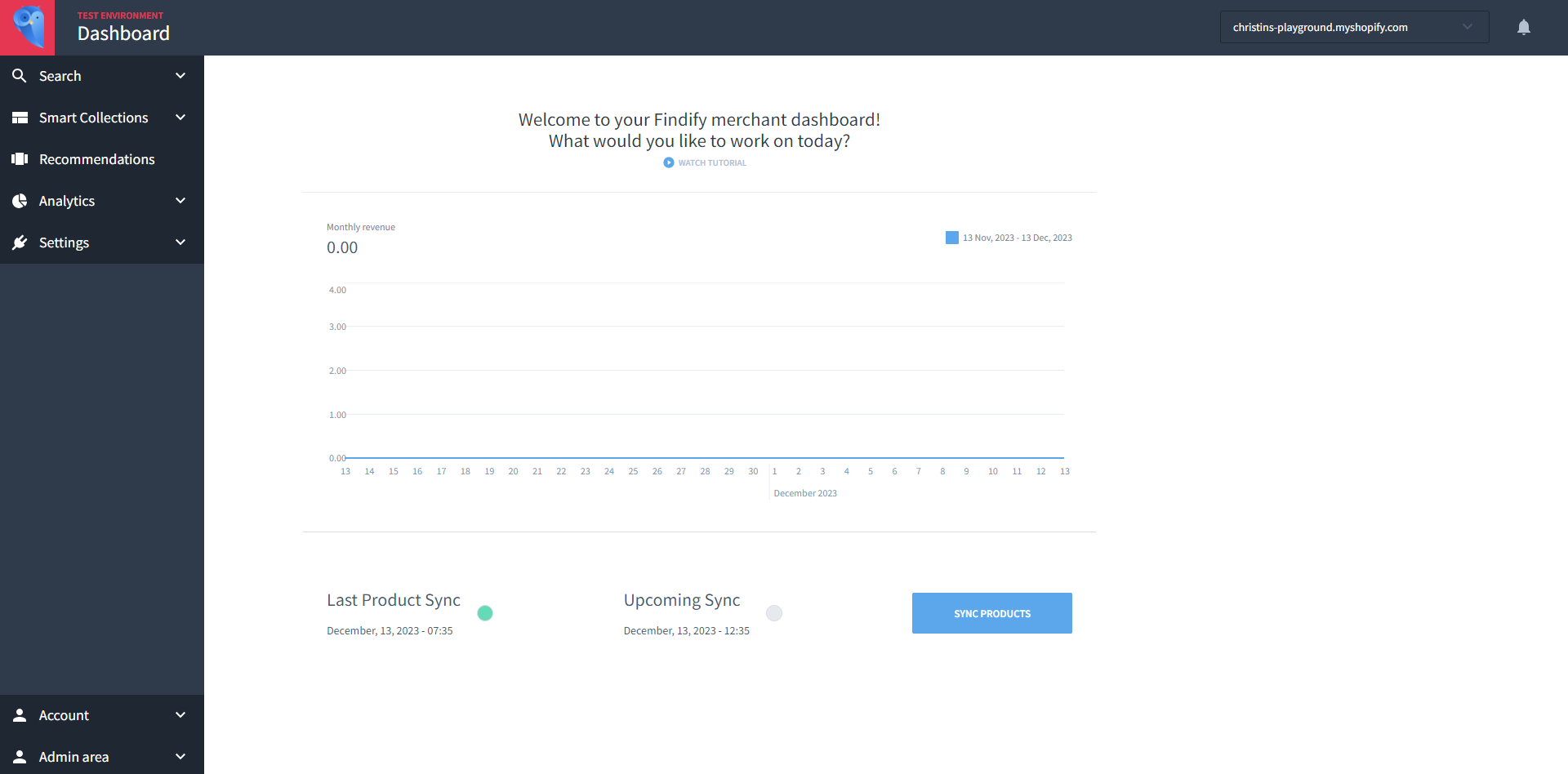Select the Settings brush icon
This screenshot has height=774, width=1568.
(20, 242)
